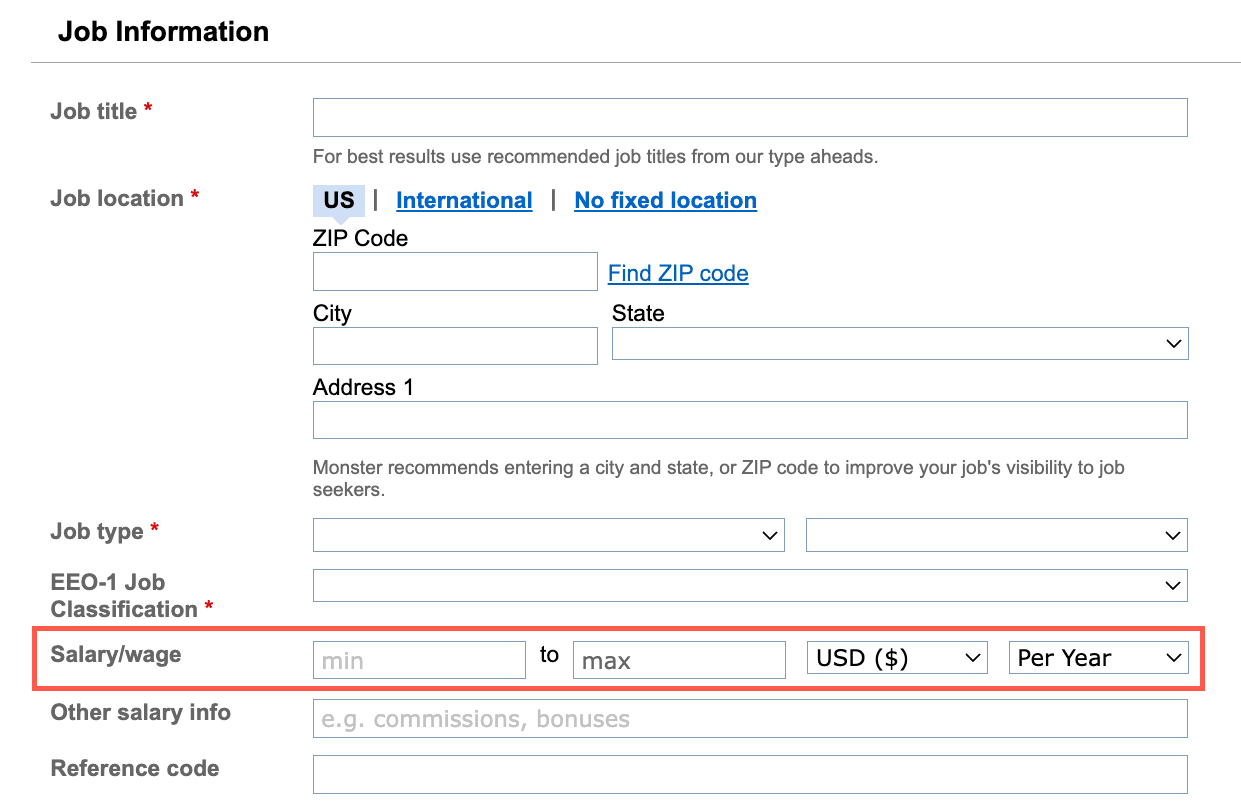Image resolution: width=1241 pixels, height=808 pixels.
Task: Choose the No fixed location option
Action: pyautogui.click(x=665, y=200)
